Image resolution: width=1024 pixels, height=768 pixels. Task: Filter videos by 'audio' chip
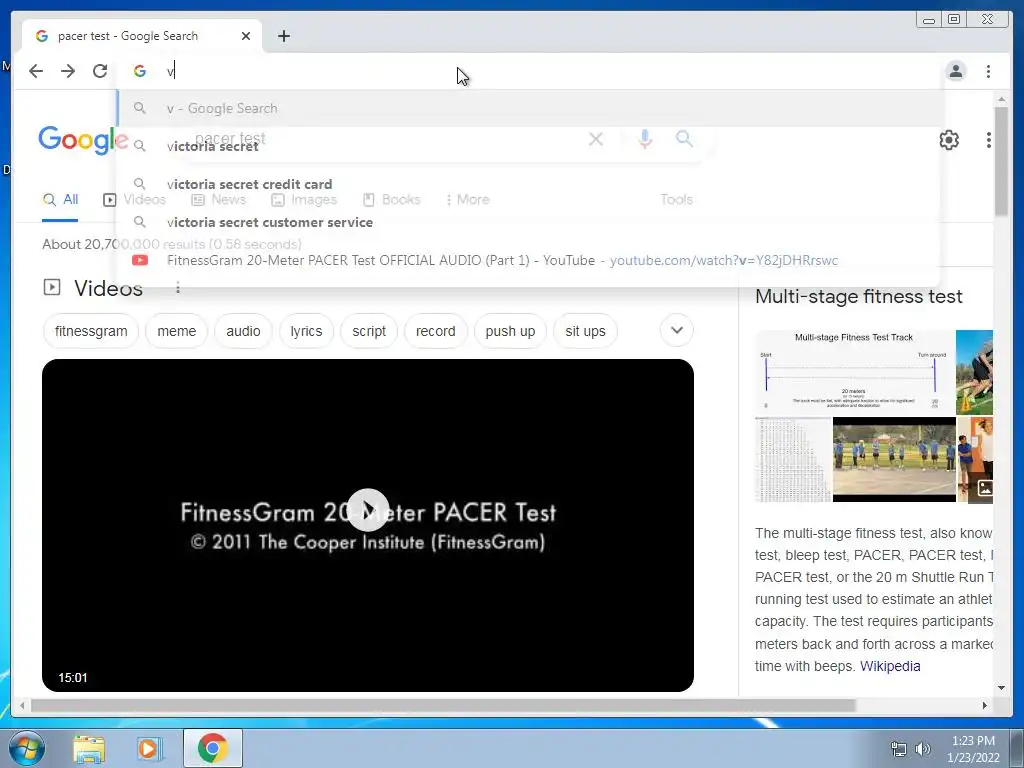tap(243, 331)
